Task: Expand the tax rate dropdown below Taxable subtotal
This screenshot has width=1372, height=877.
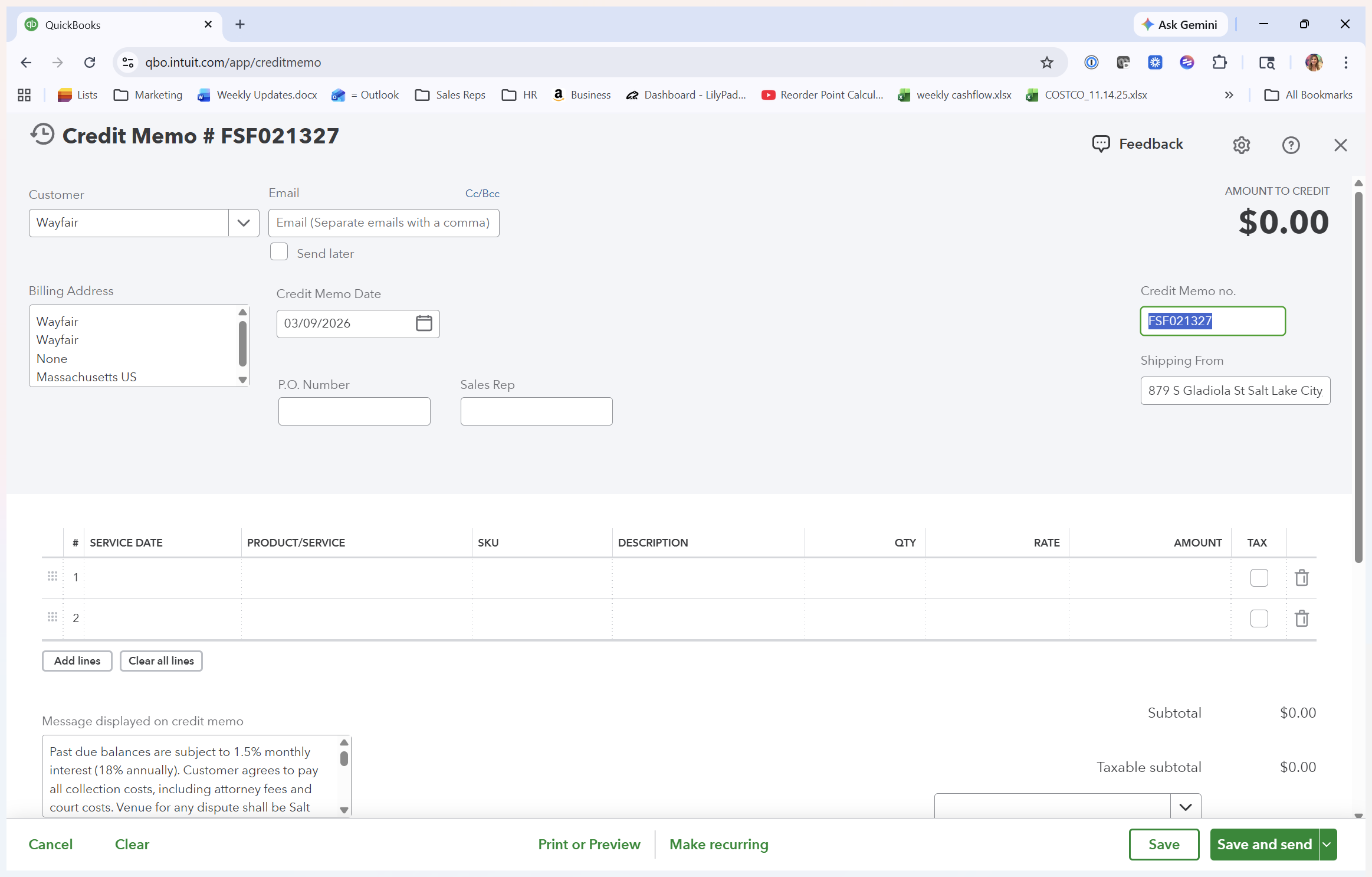Action: coord(1185,807)
